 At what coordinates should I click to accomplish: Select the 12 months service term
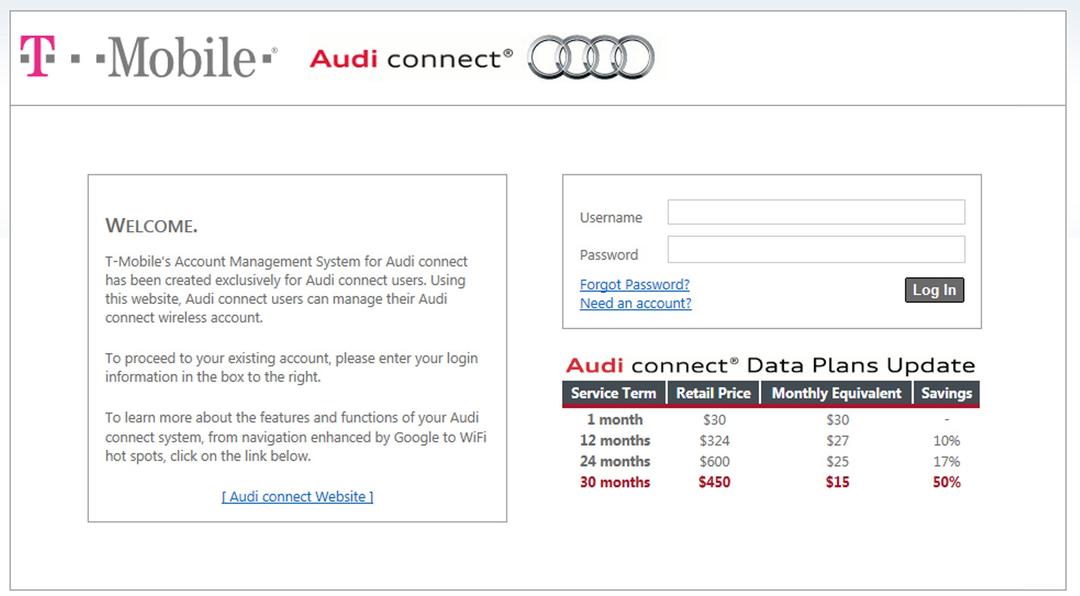tap(614, 440)
